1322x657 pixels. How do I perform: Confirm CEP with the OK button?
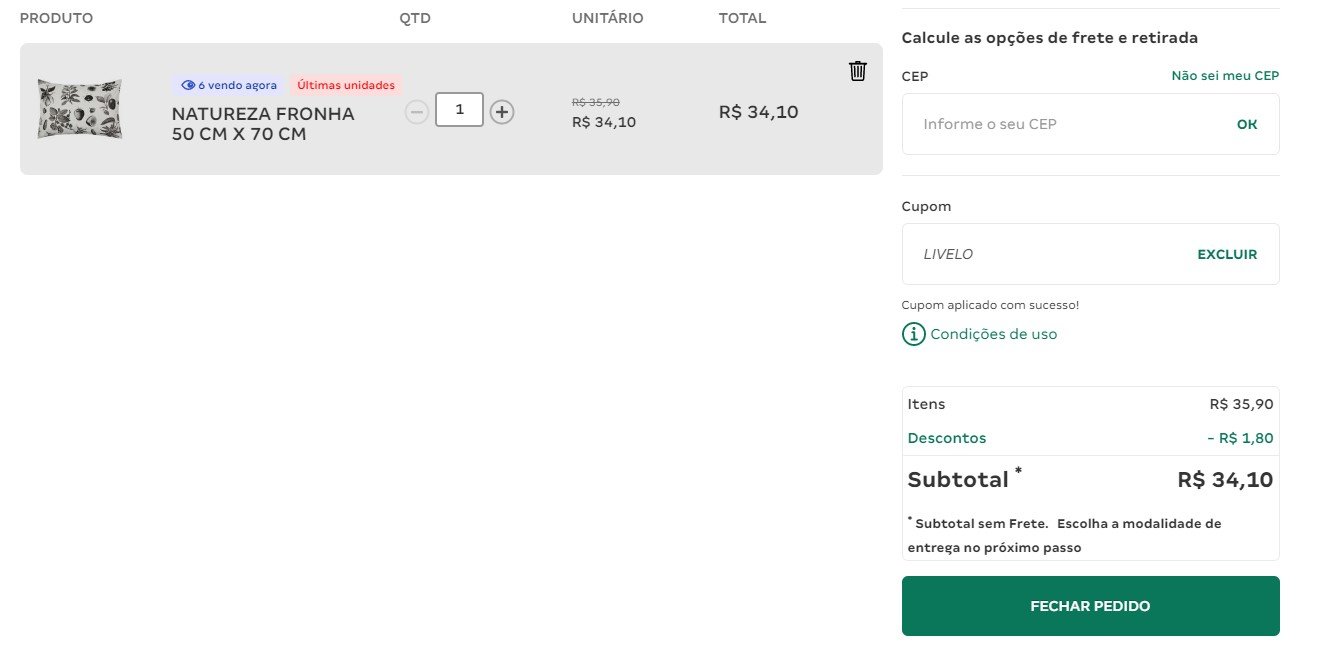click(1247, 125)
